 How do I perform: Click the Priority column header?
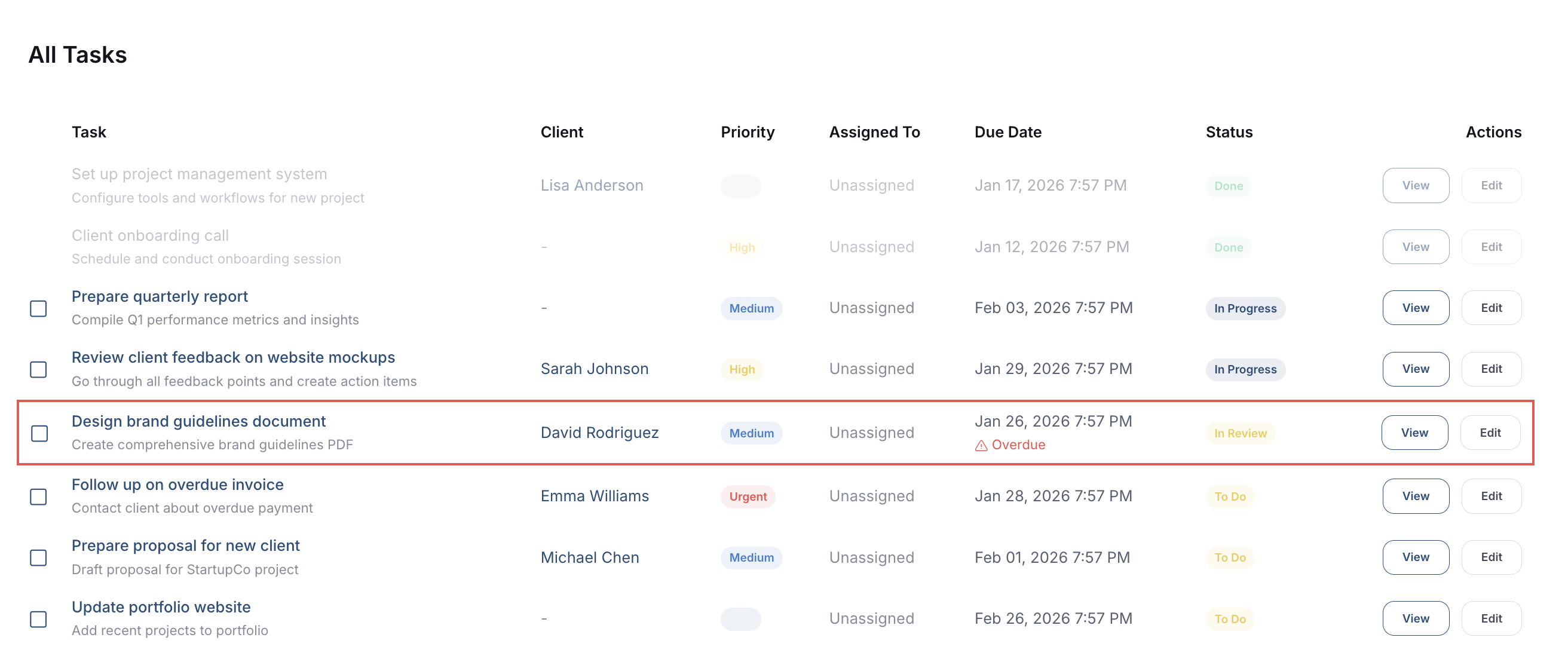pyautogui.click(x=748, y=132)
